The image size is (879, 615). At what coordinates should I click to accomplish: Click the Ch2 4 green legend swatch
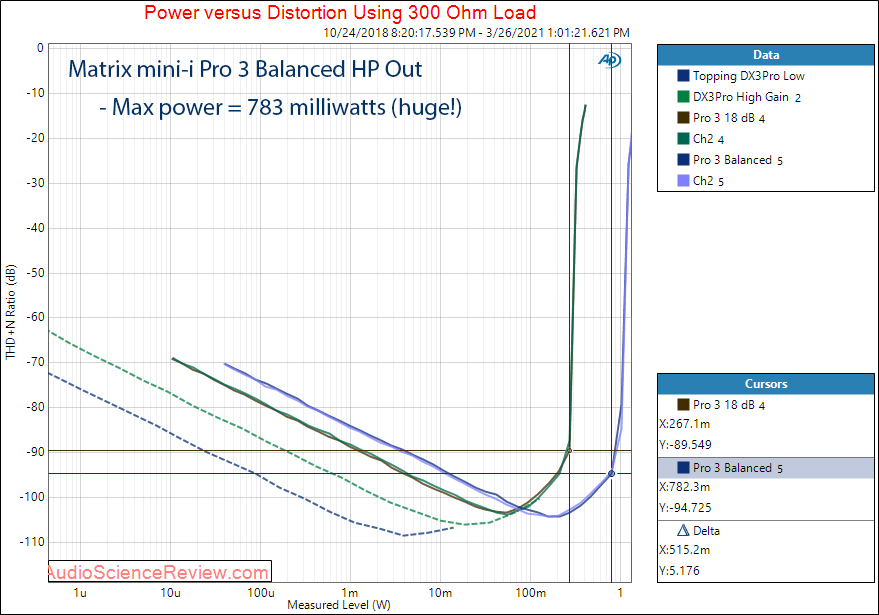coord(683,138)
